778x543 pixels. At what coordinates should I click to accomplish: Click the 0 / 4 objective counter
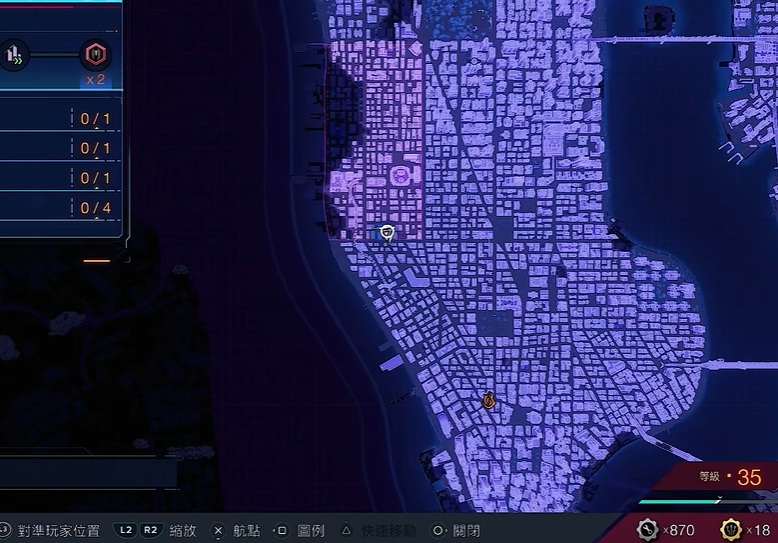point(95,207)
